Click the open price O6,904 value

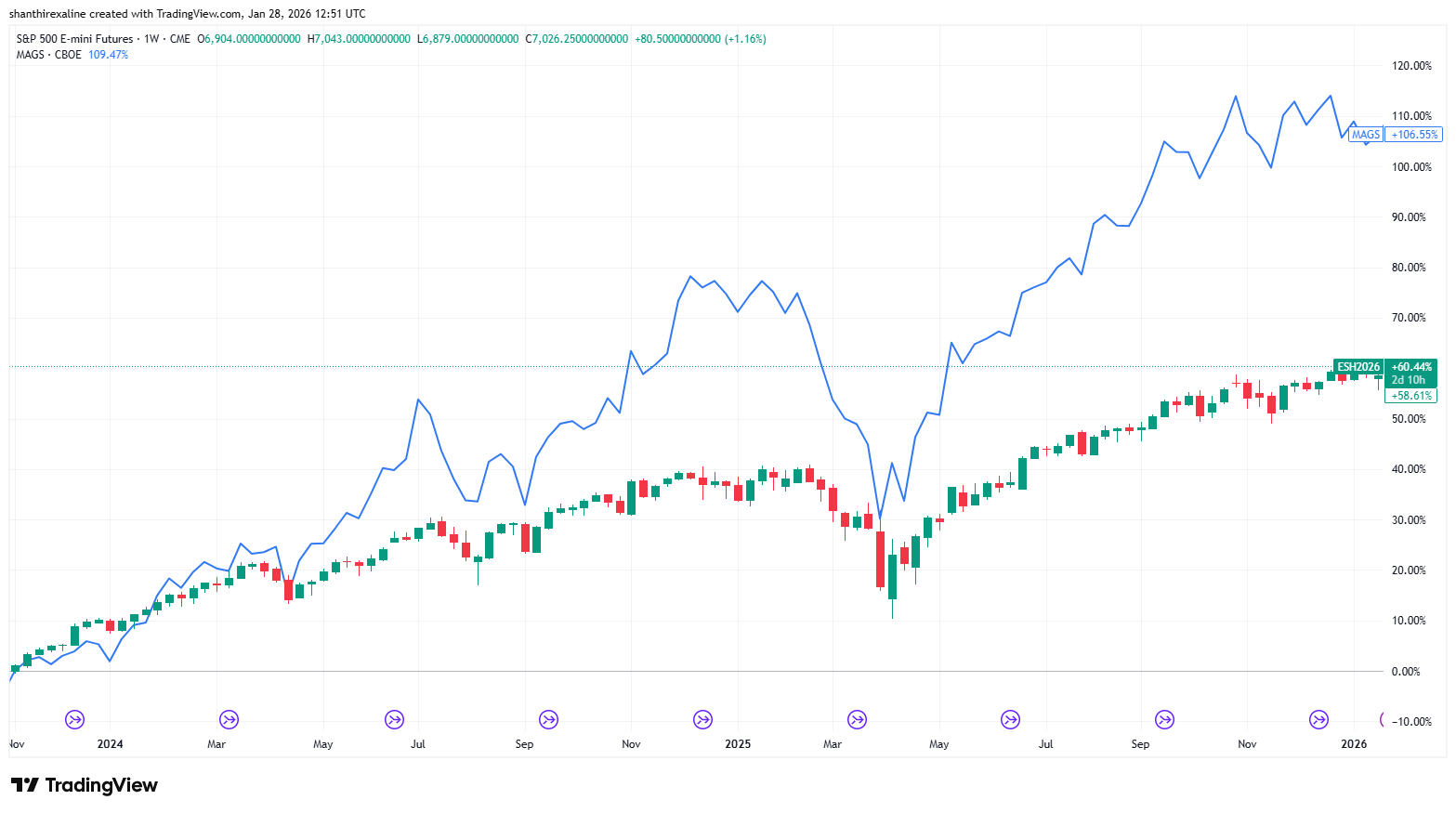pos(249,39)
